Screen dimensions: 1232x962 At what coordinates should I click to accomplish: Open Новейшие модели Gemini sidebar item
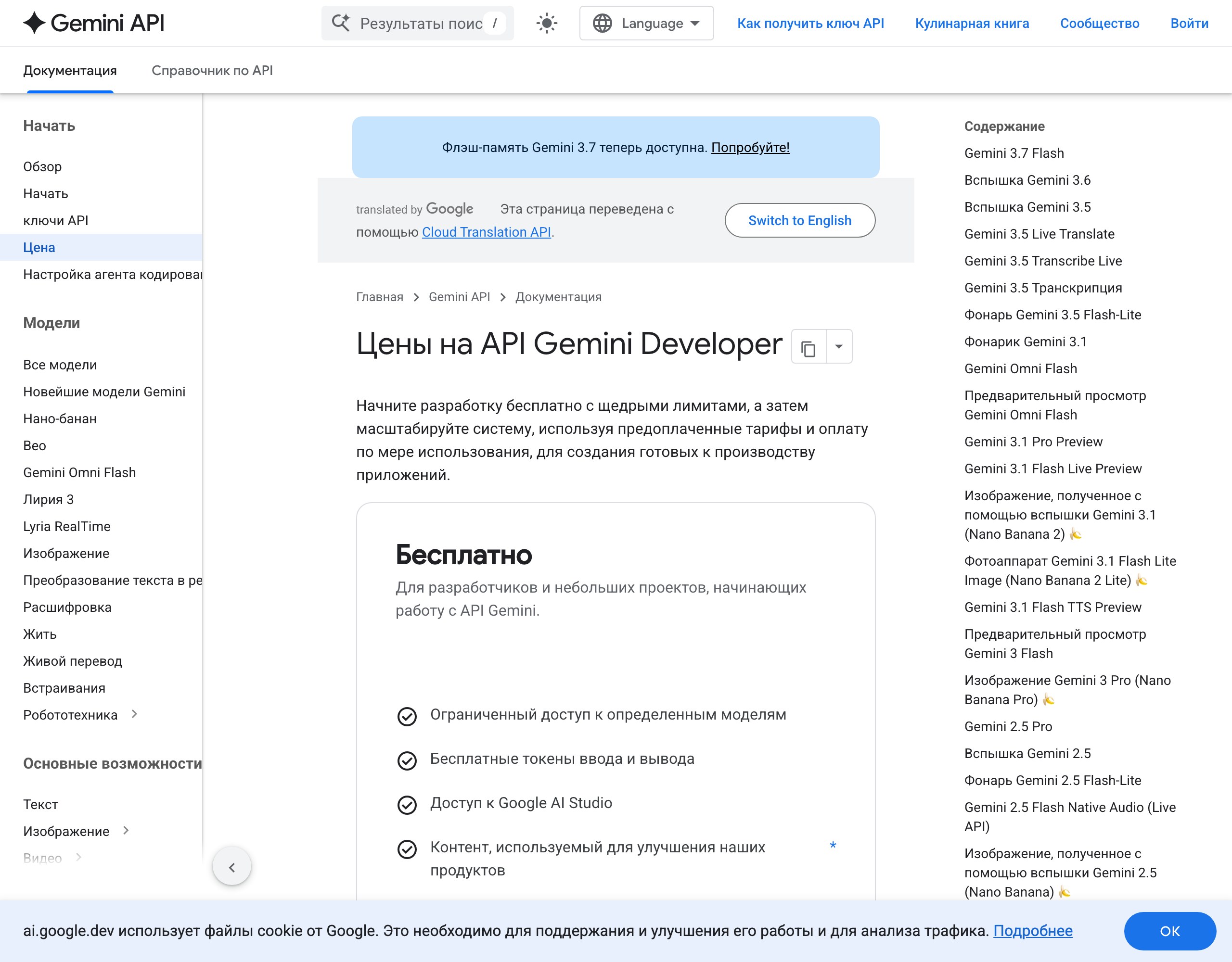[x=104, y=392]
